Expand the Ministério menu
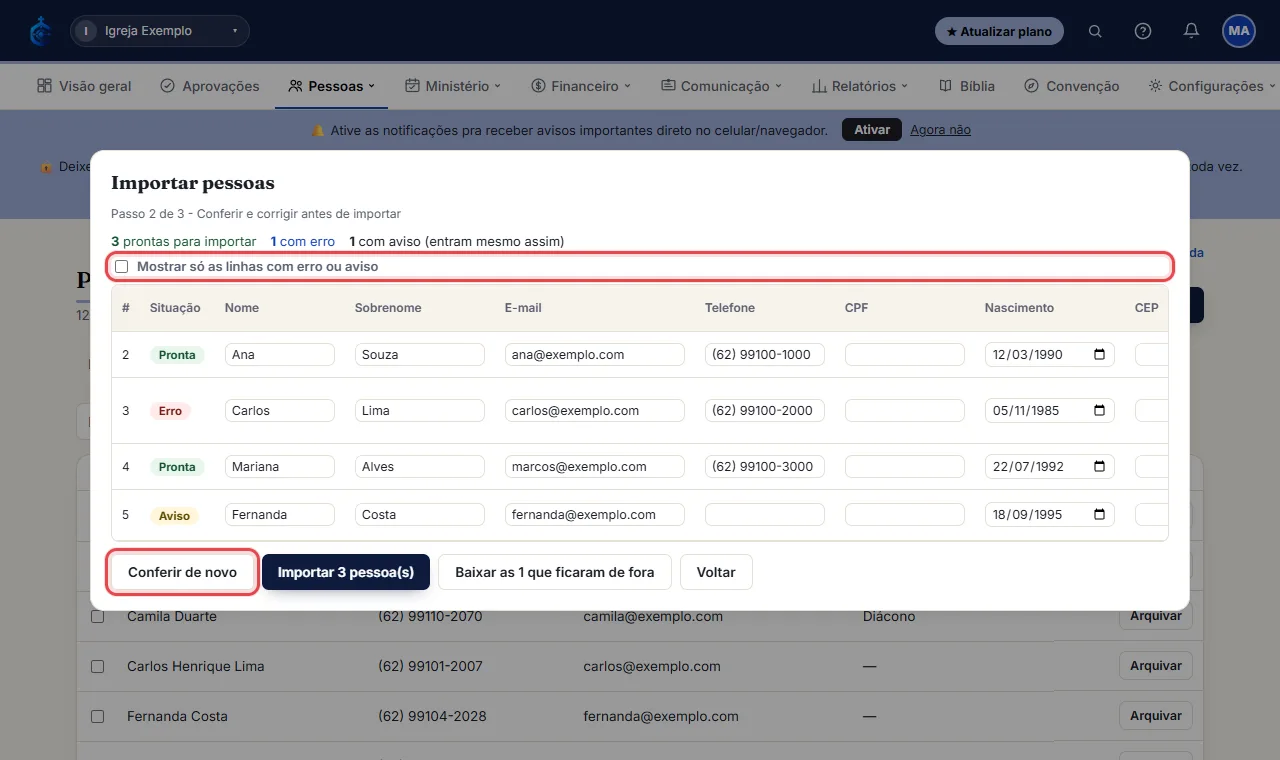This screenshot has width=1280, height=760. click(x=453, y=86)
